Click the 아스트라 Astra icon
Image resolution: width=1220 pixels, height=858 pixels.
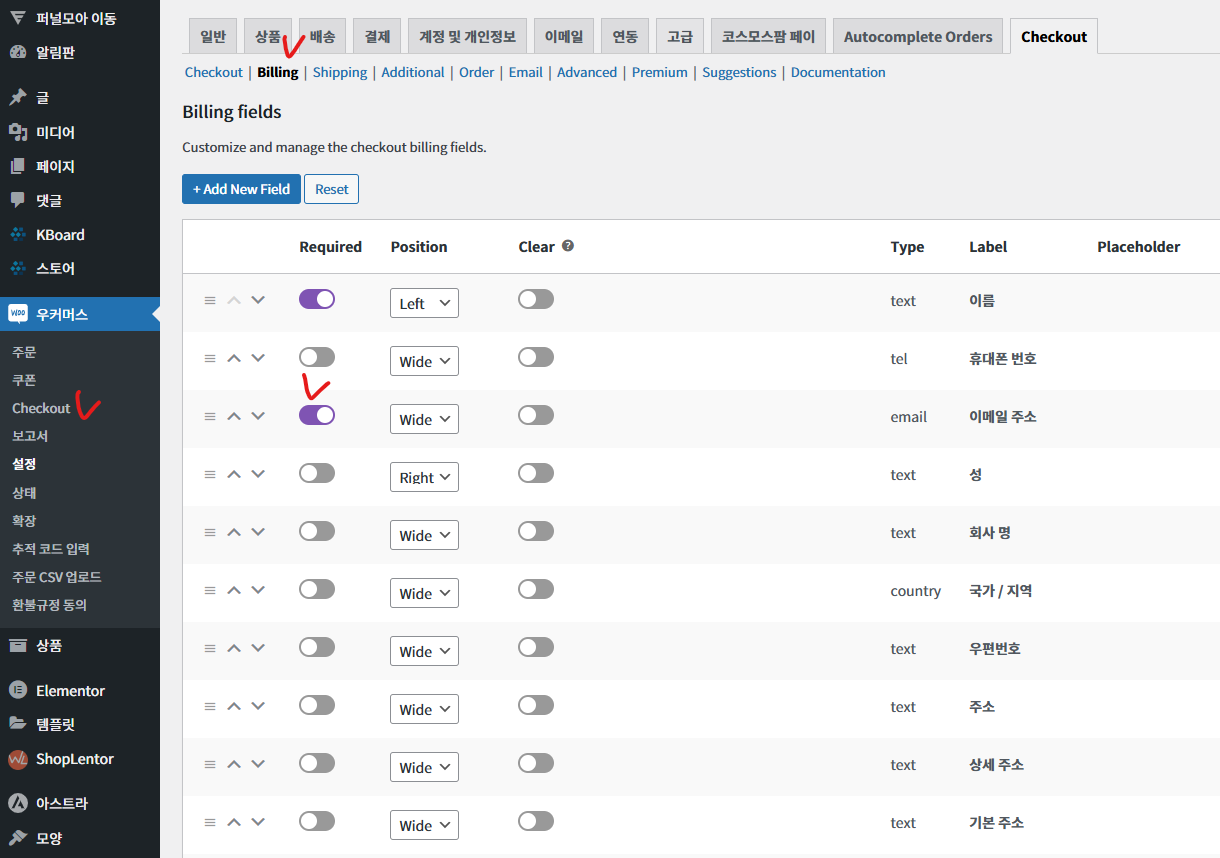(18, 803)
